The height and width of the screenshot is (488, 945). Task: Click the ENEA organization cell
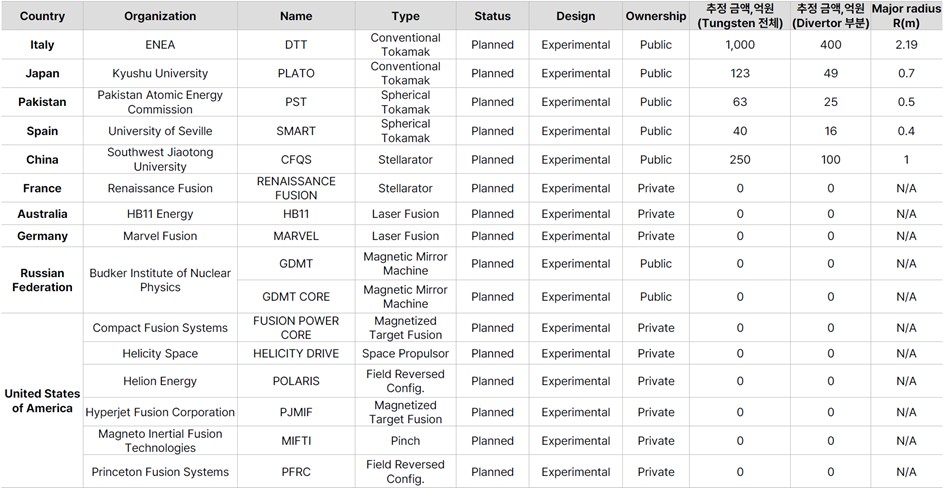click(x=160, y=45)
